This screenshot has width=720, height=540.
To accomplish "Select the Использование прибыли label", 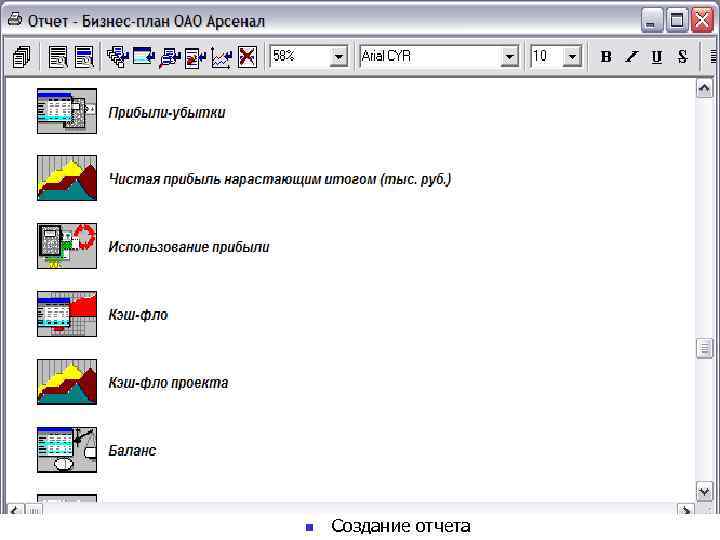I will coord(189,247).
